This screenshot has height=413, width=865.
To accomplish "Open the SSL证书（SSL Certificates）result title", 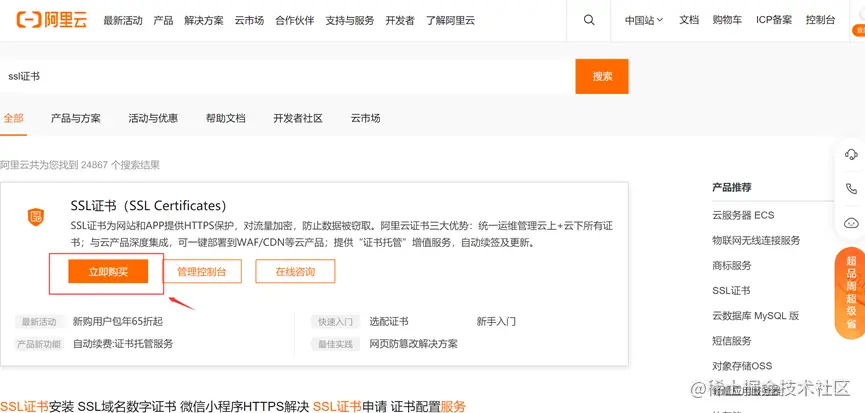I will [x=149, y=206].
